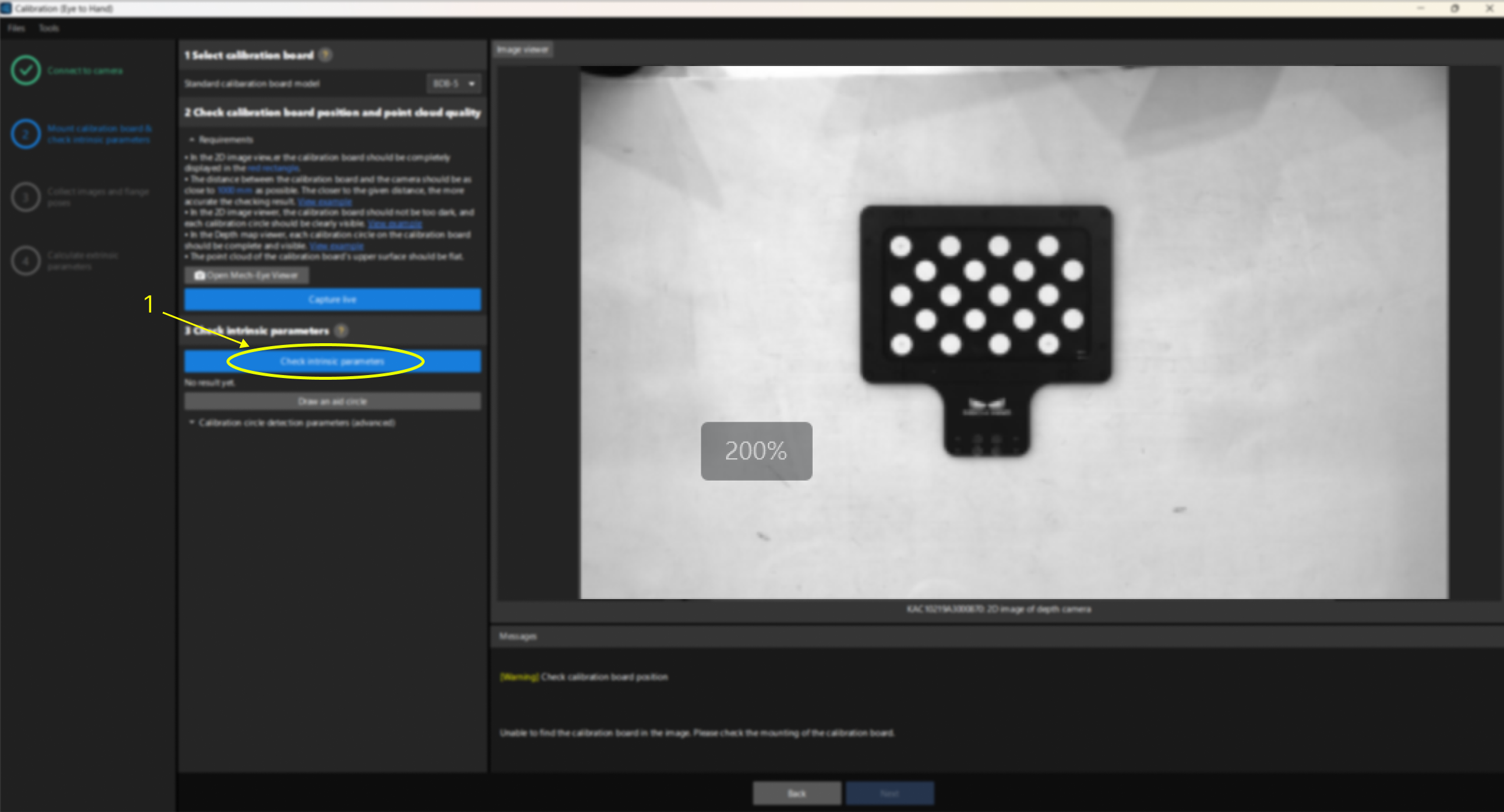The height and width of the screenshot is (812, 1504).
Task: Click Draw an aid circle button
Action: click(332, 402)
